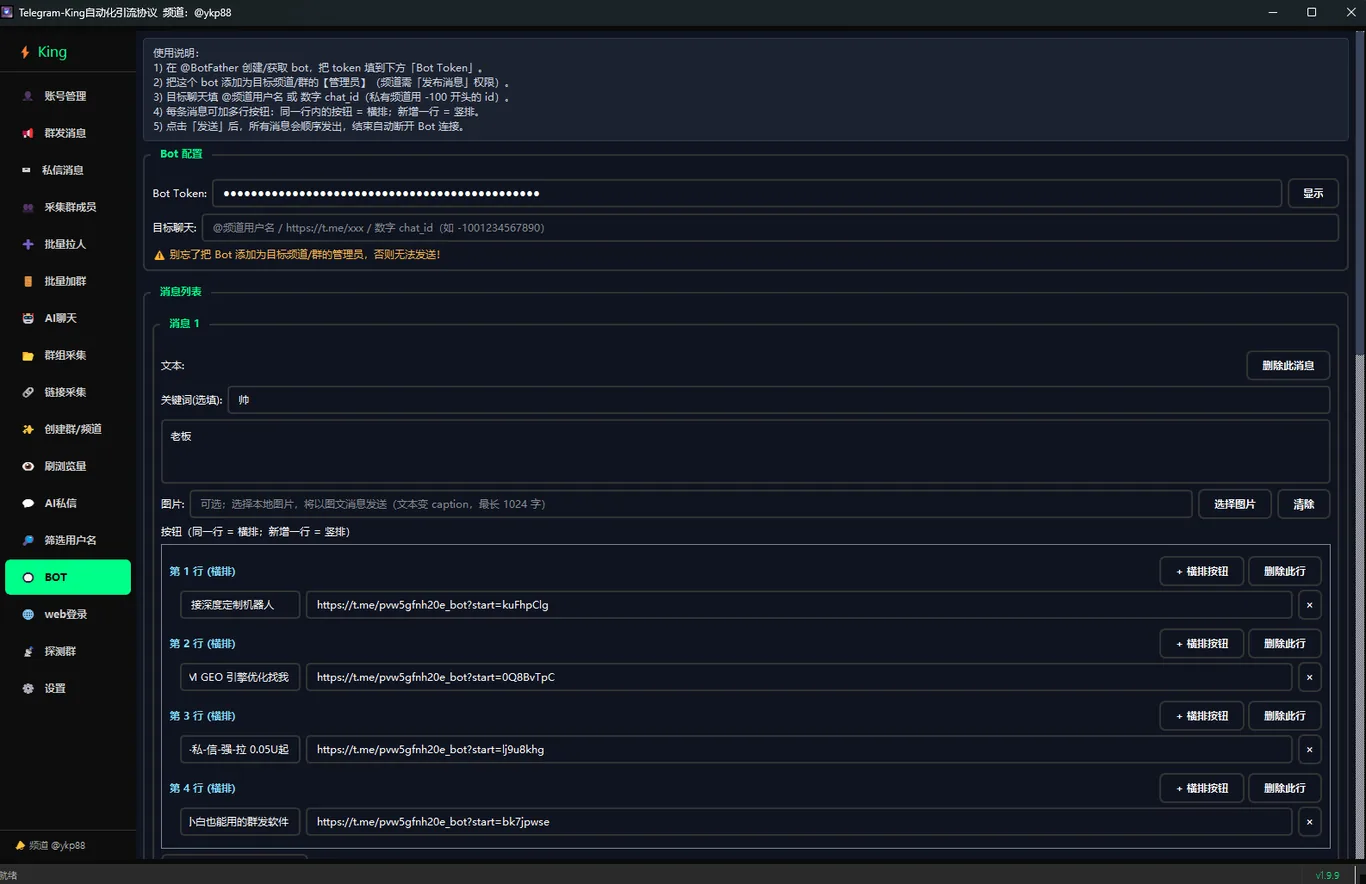
Task: Click the 筛选用户名 magnifier icon
Action: (x=28, y=540)
